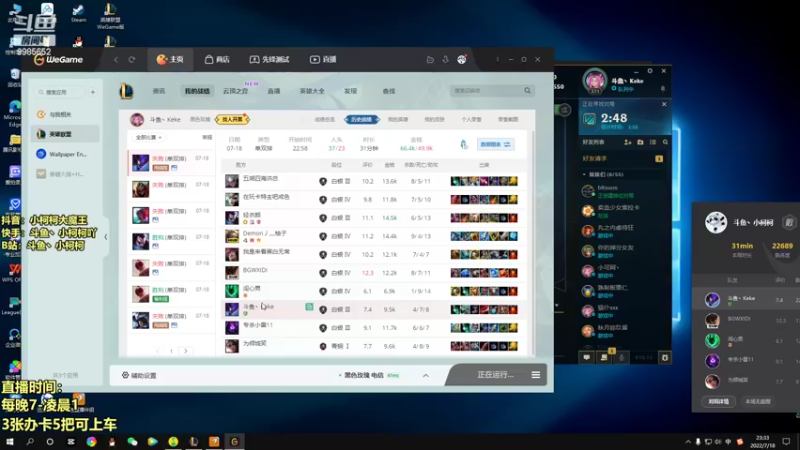Viewport: 800px width, 450px height.
Task: Add an app with the plus icon in sidebar
Action: [93, 92]
